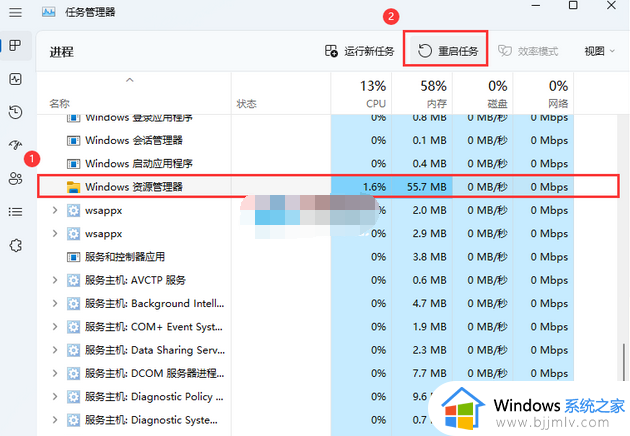
Task: Sort by the 名称 column header
Action: [x=134, y=93]
